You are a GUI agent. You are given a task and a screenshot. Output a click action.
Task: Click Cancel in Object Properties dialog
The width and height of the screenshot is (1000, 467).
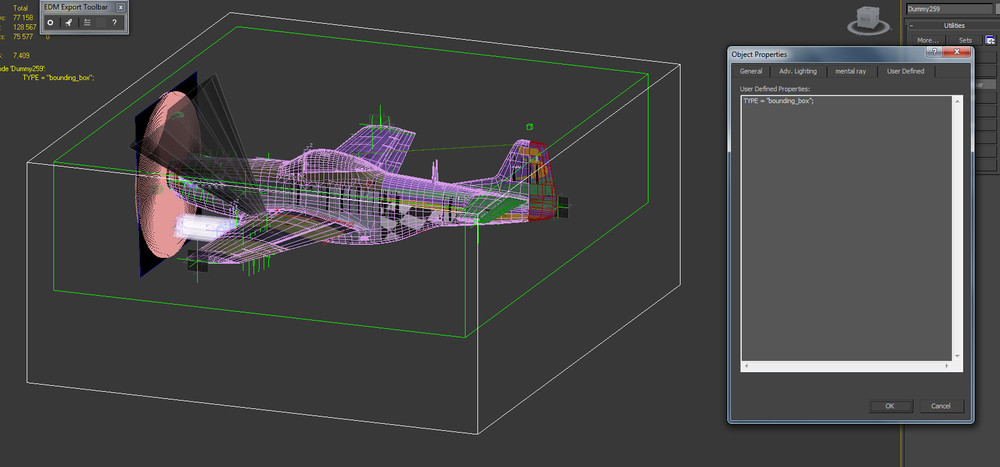(x=941, y=406)
